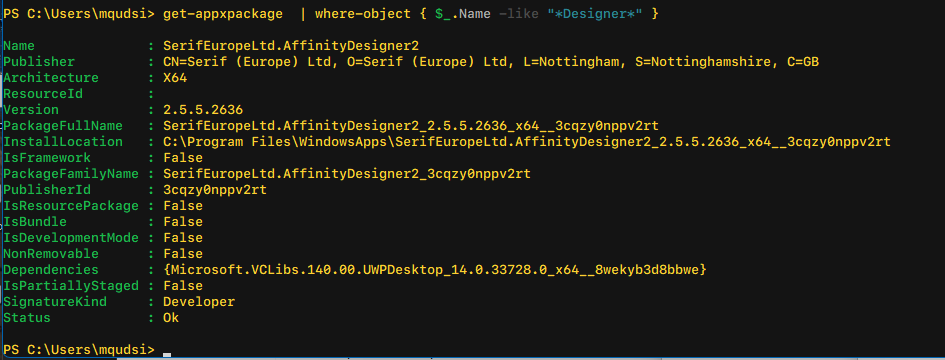Click the top PS C:\Users\mqudsi> prompt
The height and width of the screenshot is (360, 945).
(79, 14)
